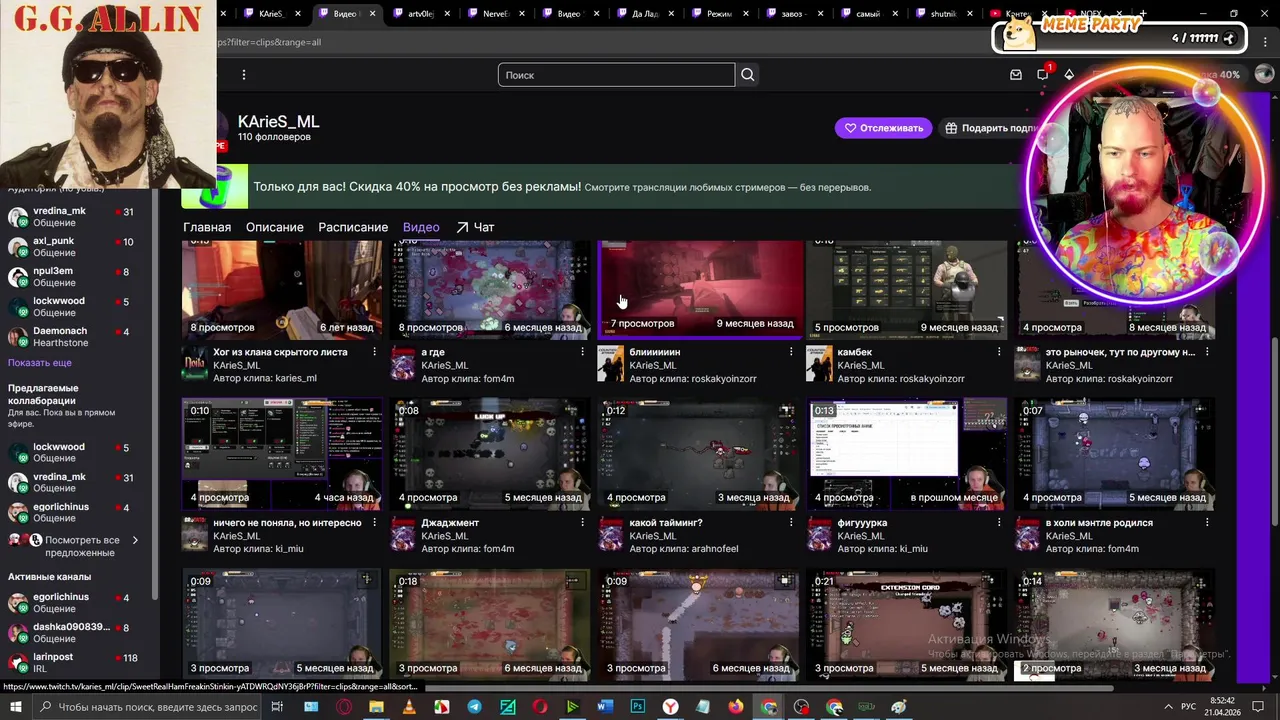The height and width of the screenshot is (720, 1280).
Task: Play the 'Джаджмент' clip thumbnail
Action: tap(491, 453)
